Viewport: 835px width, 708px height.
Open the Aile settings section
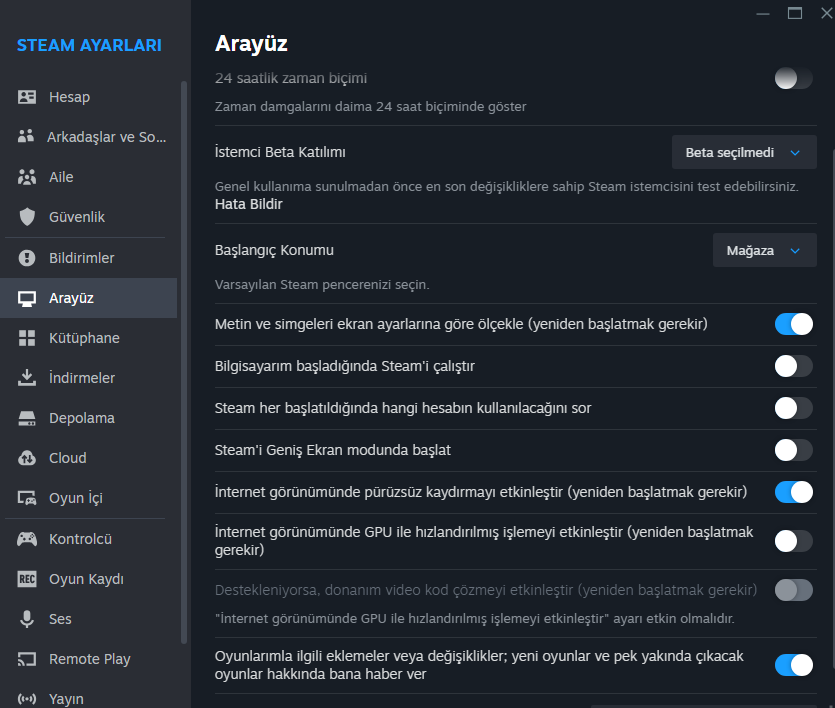pyautogui.click(x=88, y=177)
